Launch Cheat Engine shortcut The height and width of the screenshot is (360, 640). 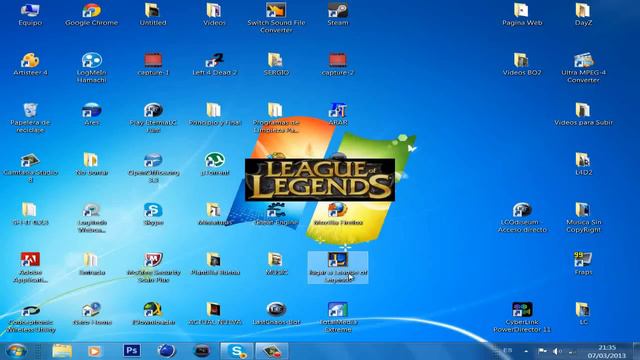click(x=276, y=214)
